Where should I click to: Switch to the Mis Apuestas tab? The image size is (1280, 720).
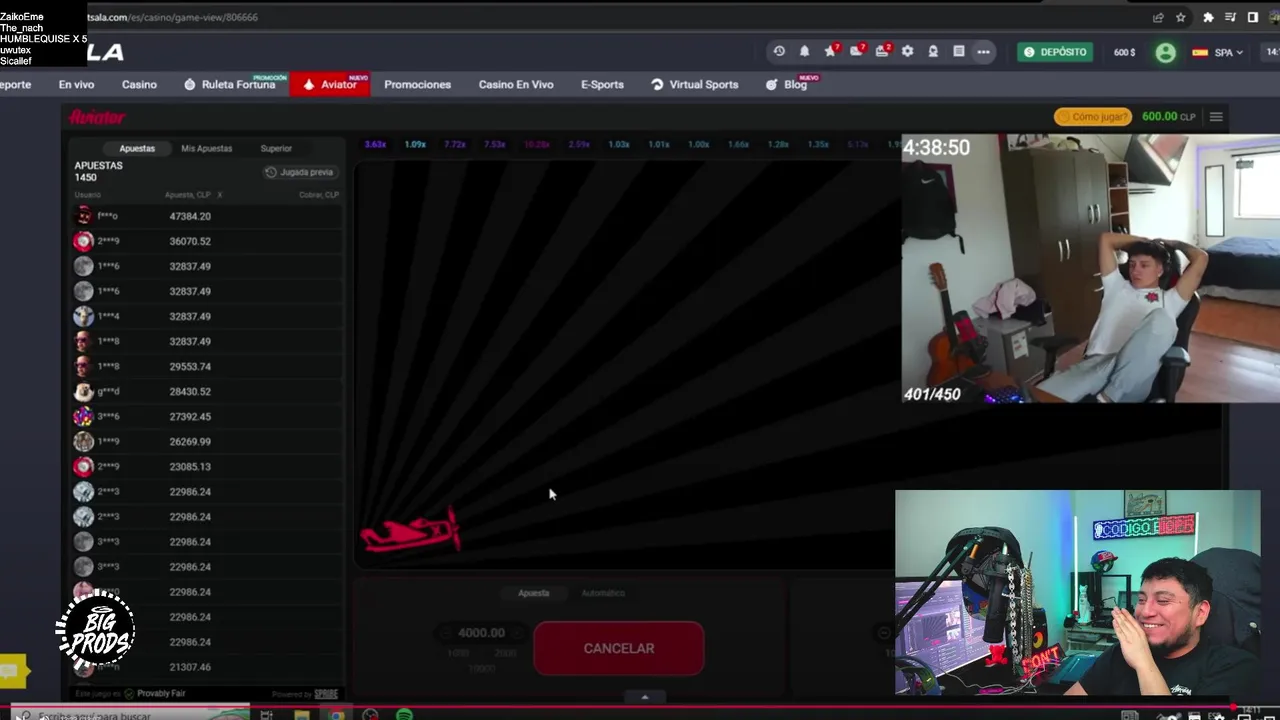(x=206, y=148)
